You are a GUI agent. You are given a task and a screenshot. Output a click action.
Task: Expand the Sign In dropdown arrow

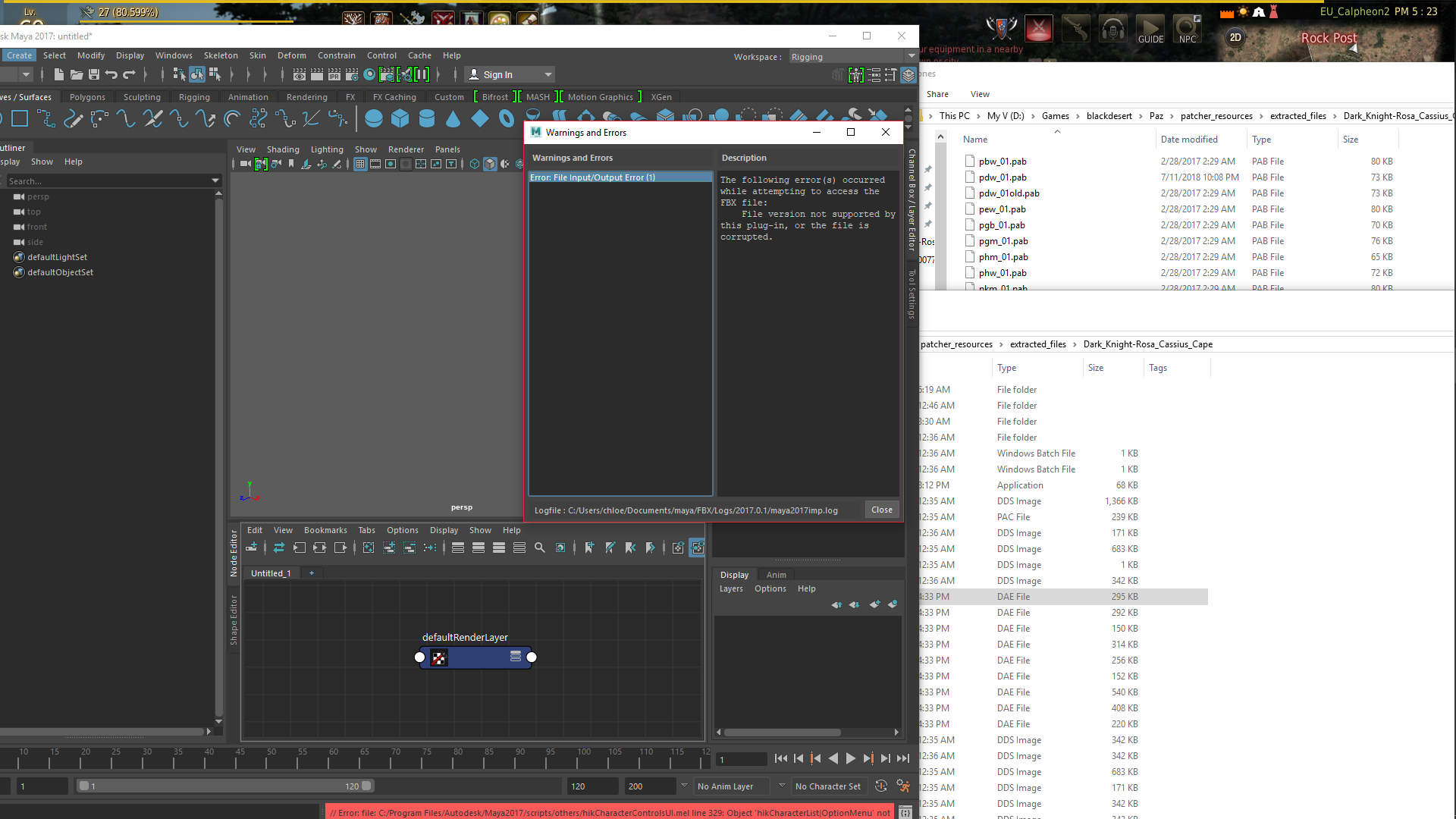tap(548, 74)
